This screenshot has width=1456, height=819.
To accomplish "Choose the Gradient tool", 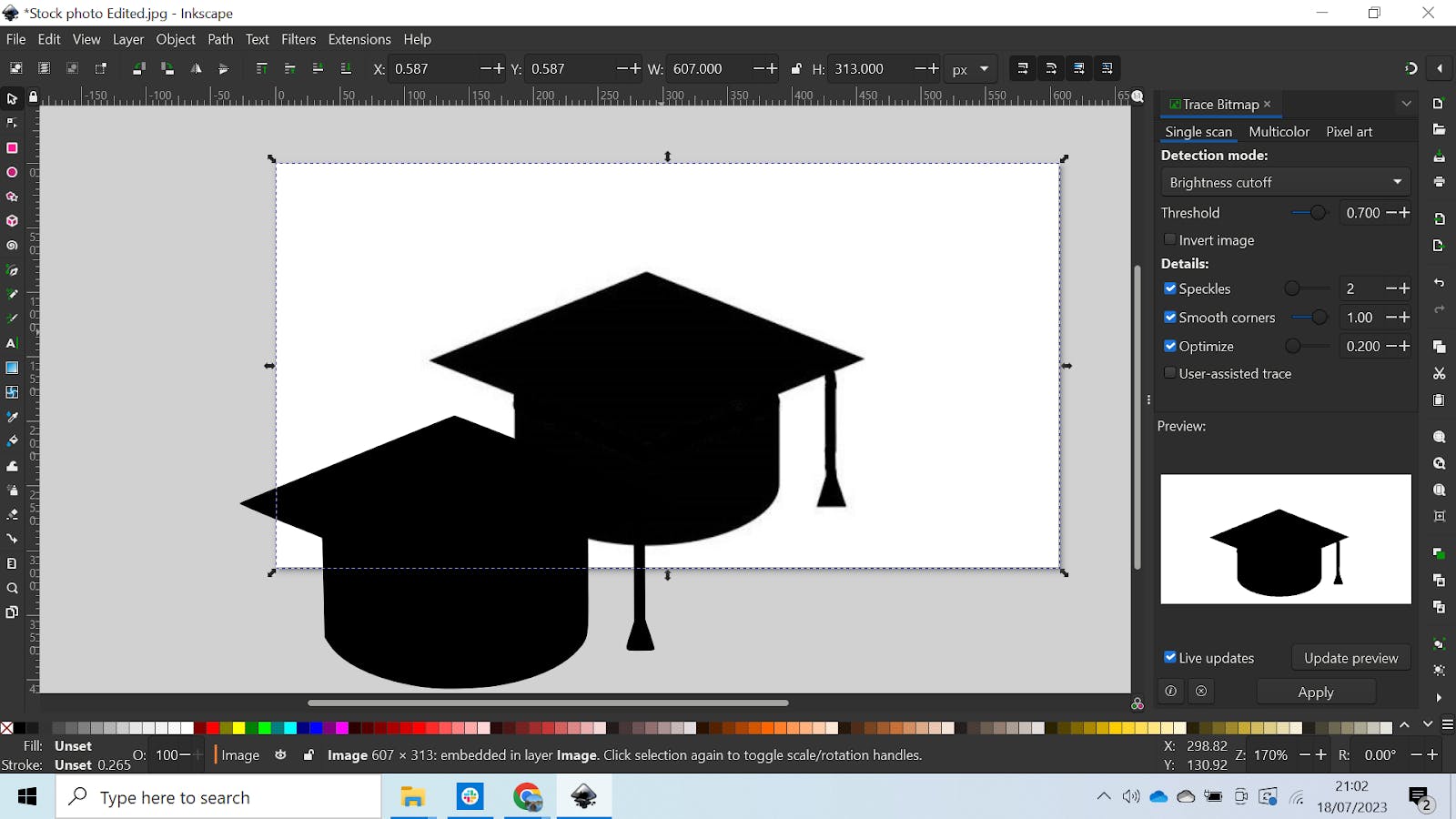I will (x=12, y=368).
